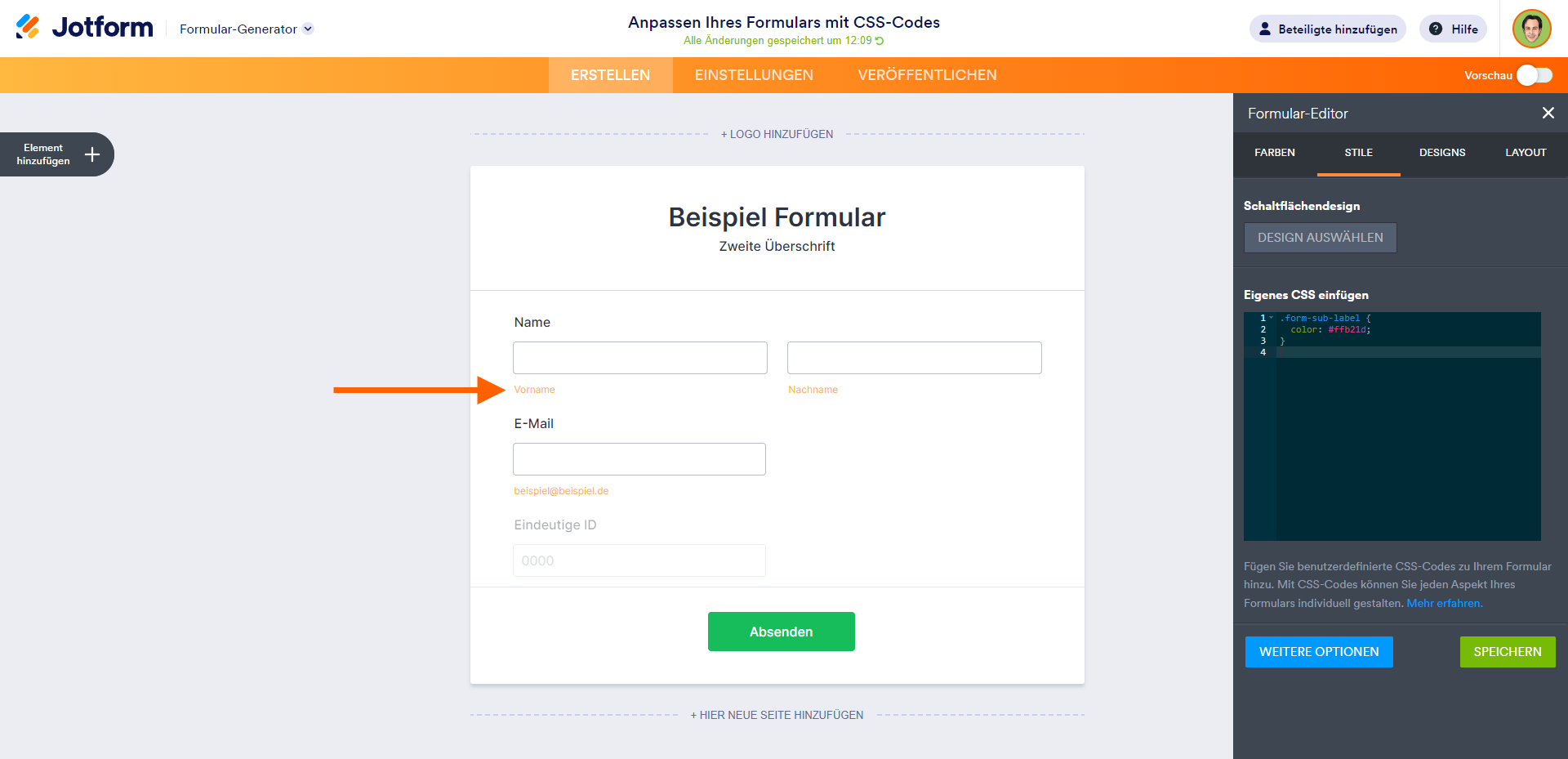
Task: Click the person icon in Beteiligte hinzufügen
Action: [x=1265, y=29]
